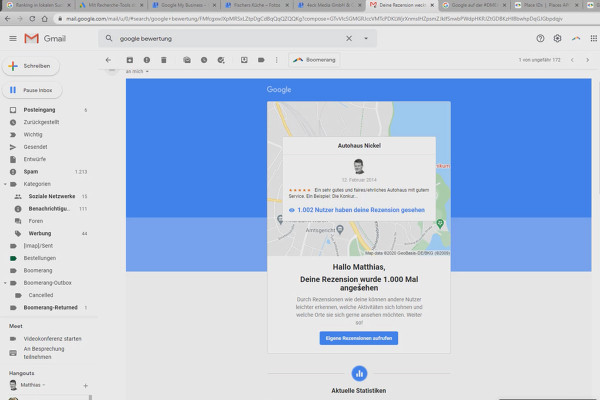Clear the search with the X icon

(349, 38)
